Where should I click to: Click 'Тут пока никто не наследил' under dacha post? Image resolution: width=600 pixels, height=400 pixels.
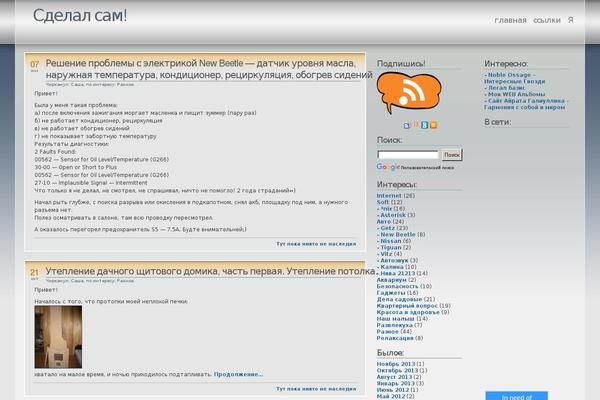316,389
